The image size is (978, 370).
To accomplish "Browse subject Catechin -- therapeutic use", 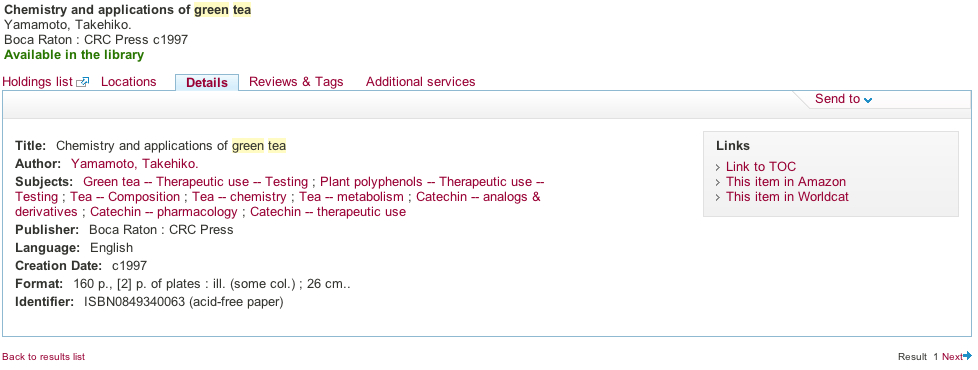I will click(328, 212).
